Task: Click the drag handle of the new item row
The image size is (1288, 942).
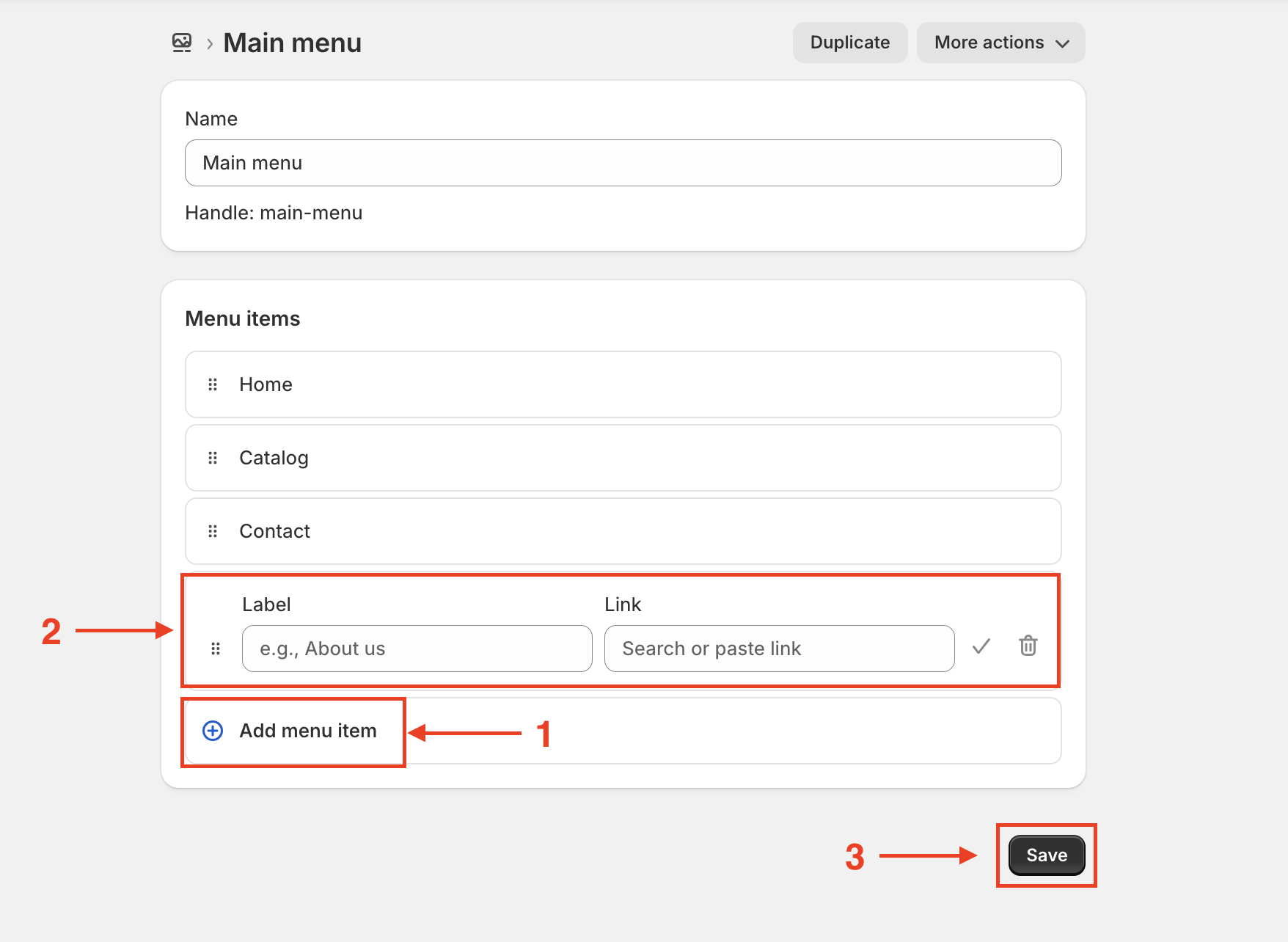Action: (216, 649)
